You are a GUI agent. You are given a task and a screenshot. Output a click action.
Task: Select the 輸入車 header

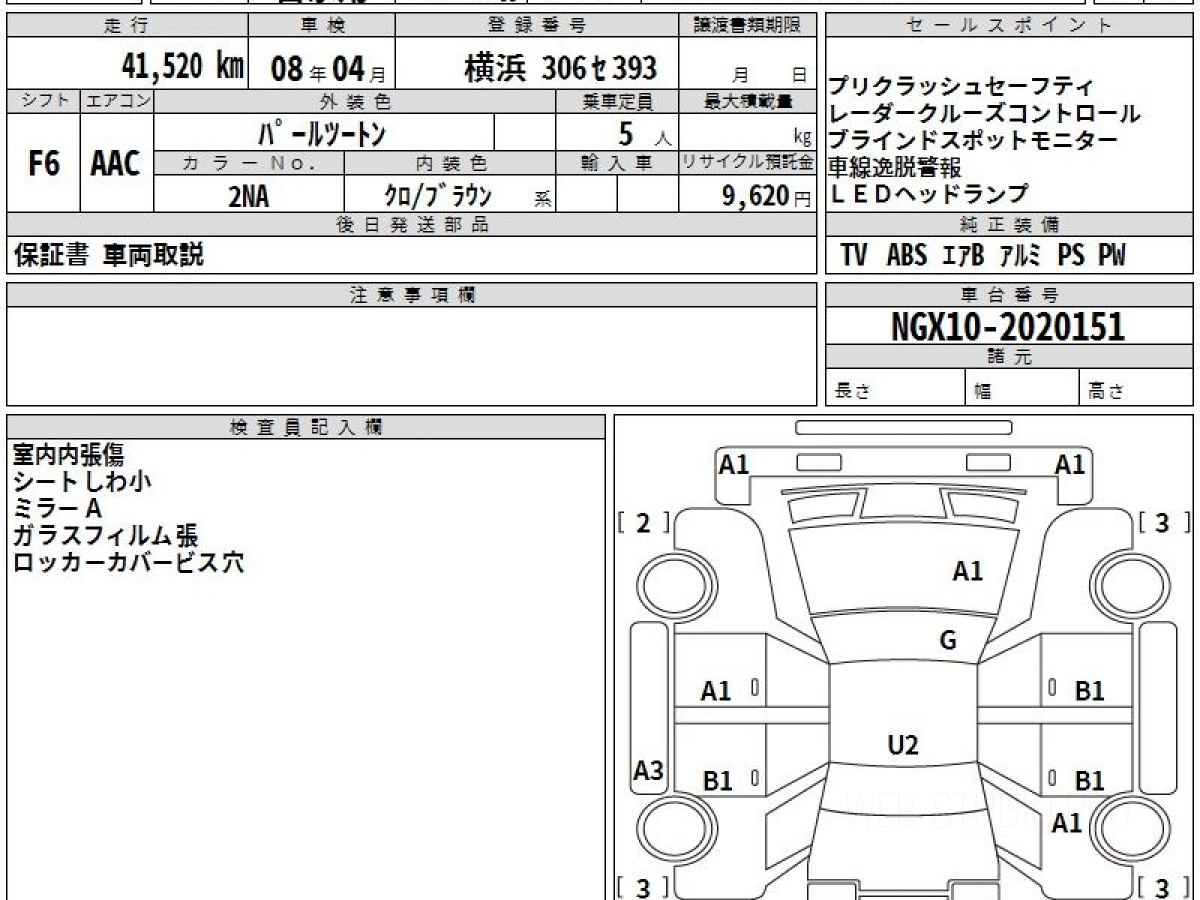(618, 163)
